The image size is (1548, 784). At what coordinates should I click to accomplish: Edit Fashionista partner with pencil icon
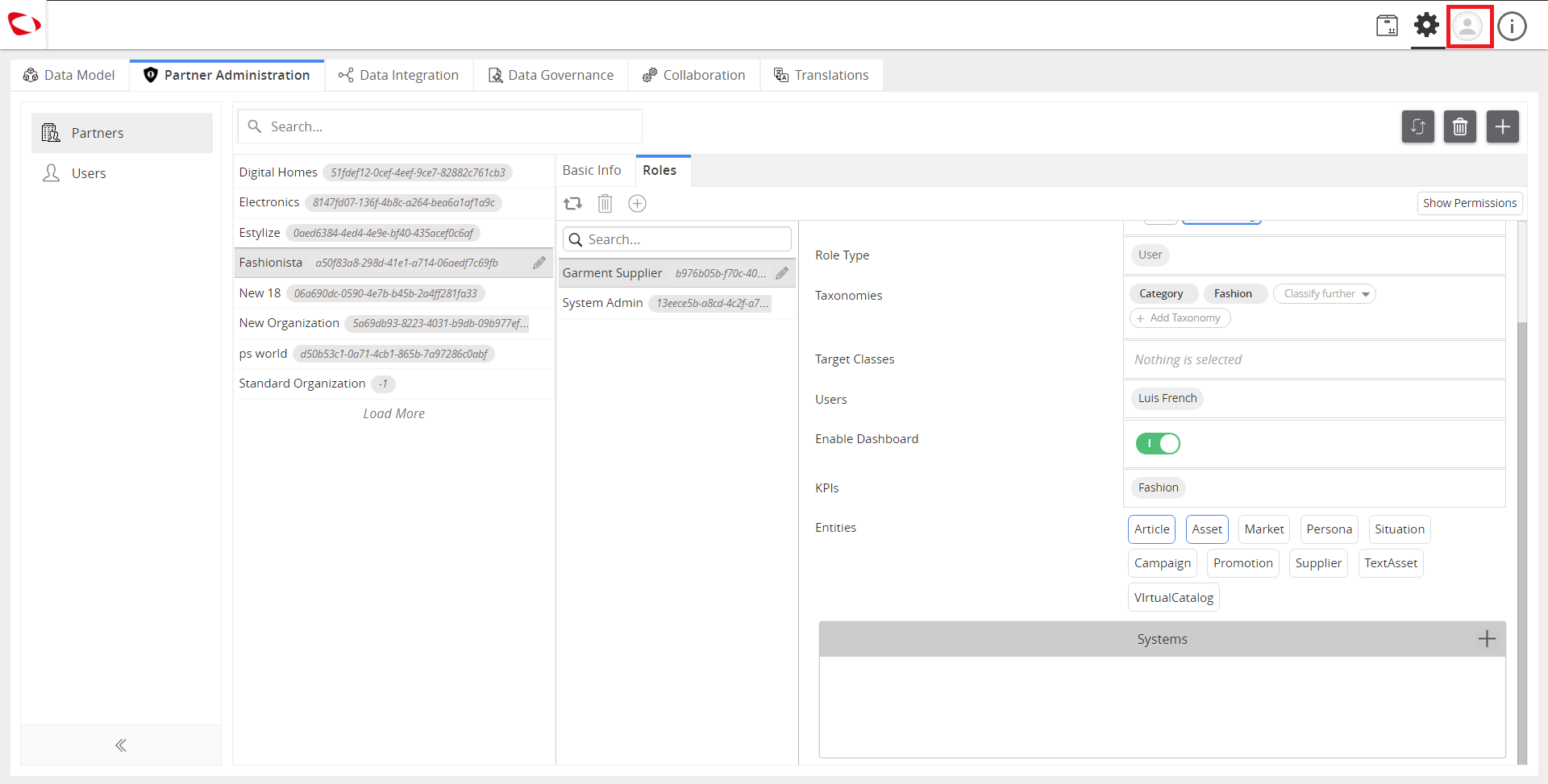tap(539, 263)
